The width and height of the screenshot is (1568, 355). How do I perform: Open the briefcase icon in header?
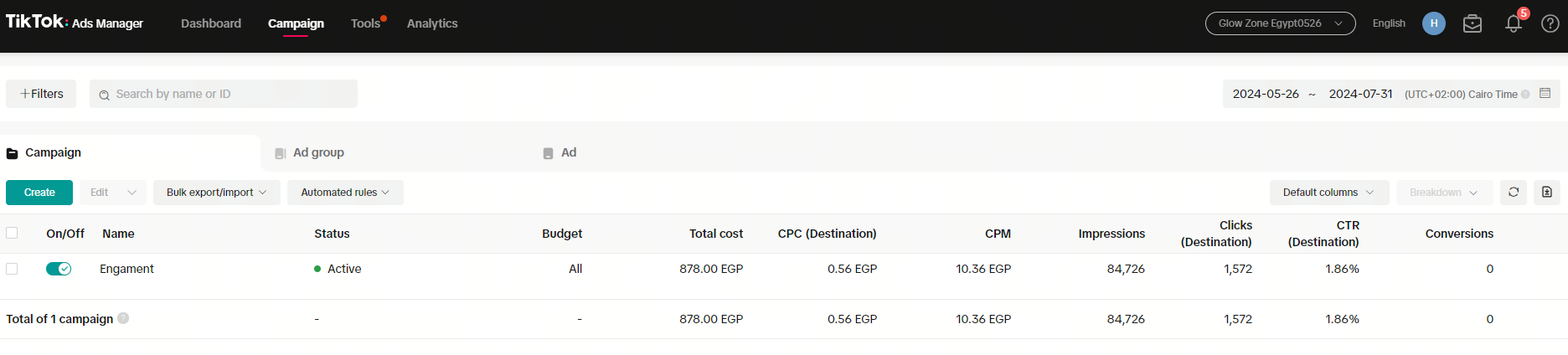(x=1473, y=24)
